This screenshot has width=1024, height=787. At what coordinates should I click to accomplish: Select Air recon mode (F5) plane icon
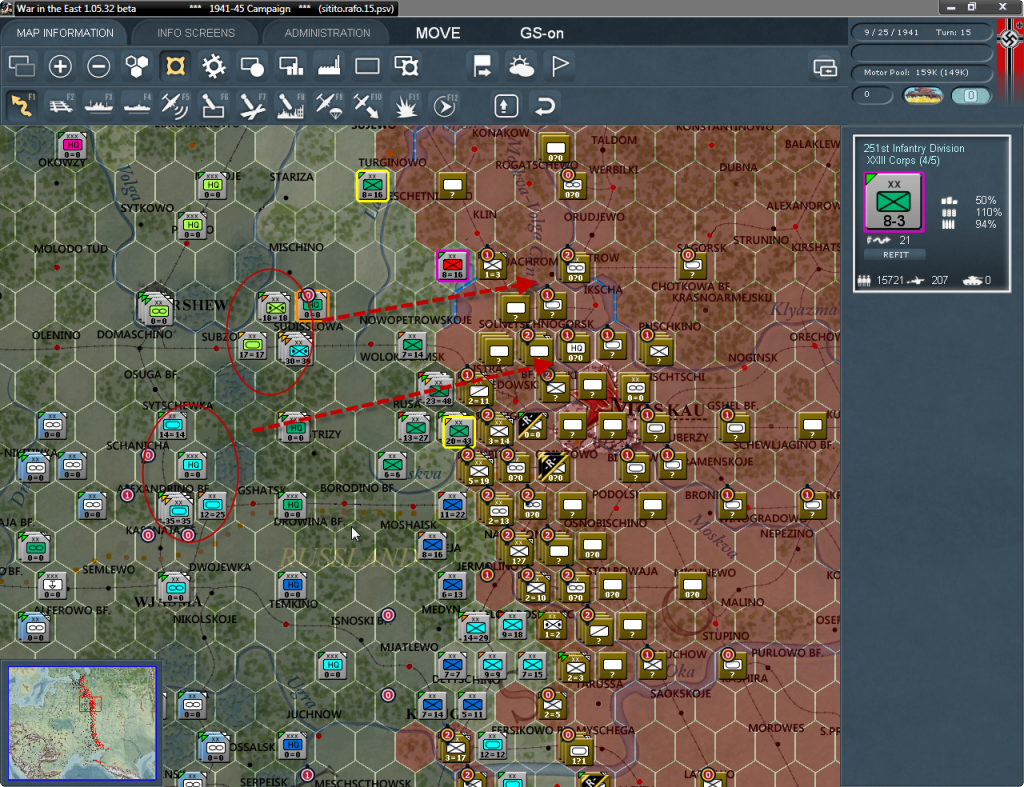[x=175, y=105]
